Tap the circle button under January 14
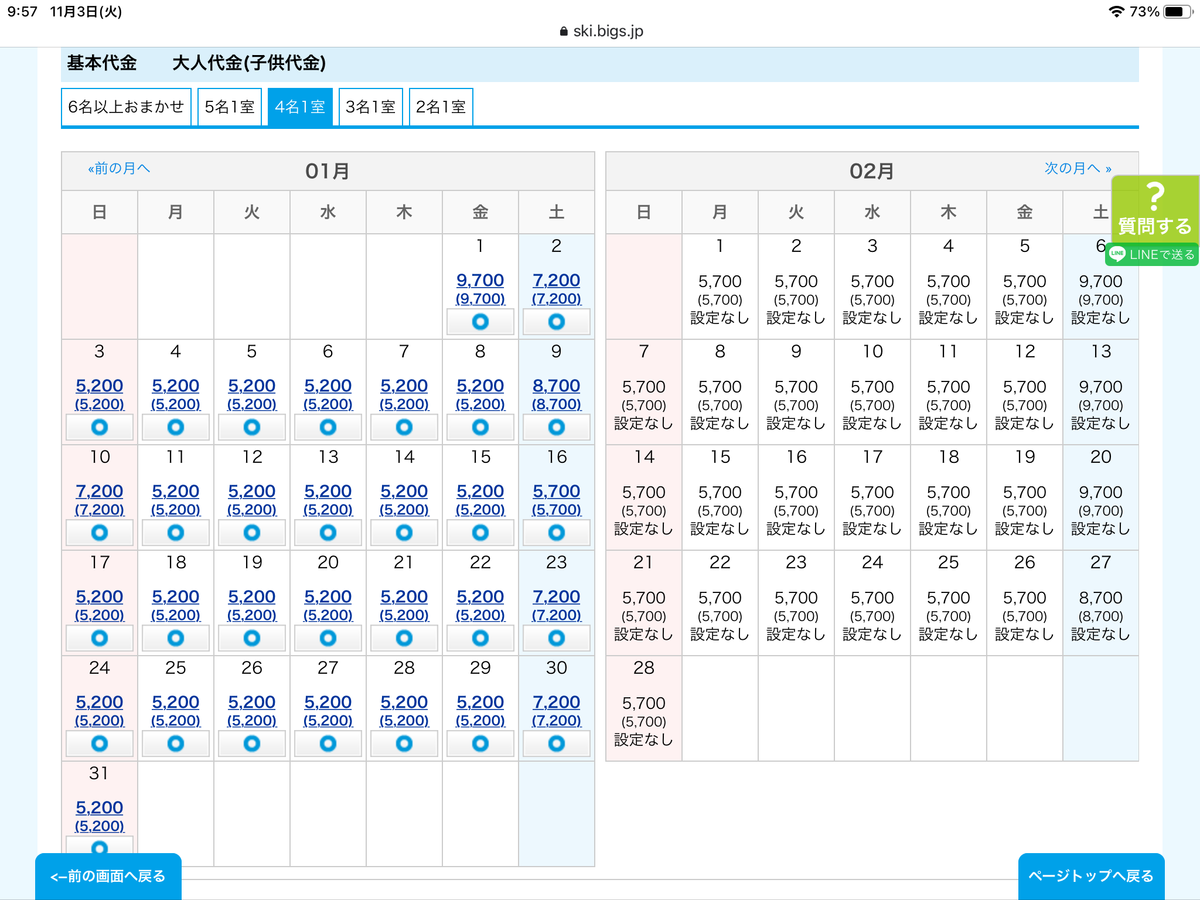The image size is (1200, 900). [x=404, y=533]
